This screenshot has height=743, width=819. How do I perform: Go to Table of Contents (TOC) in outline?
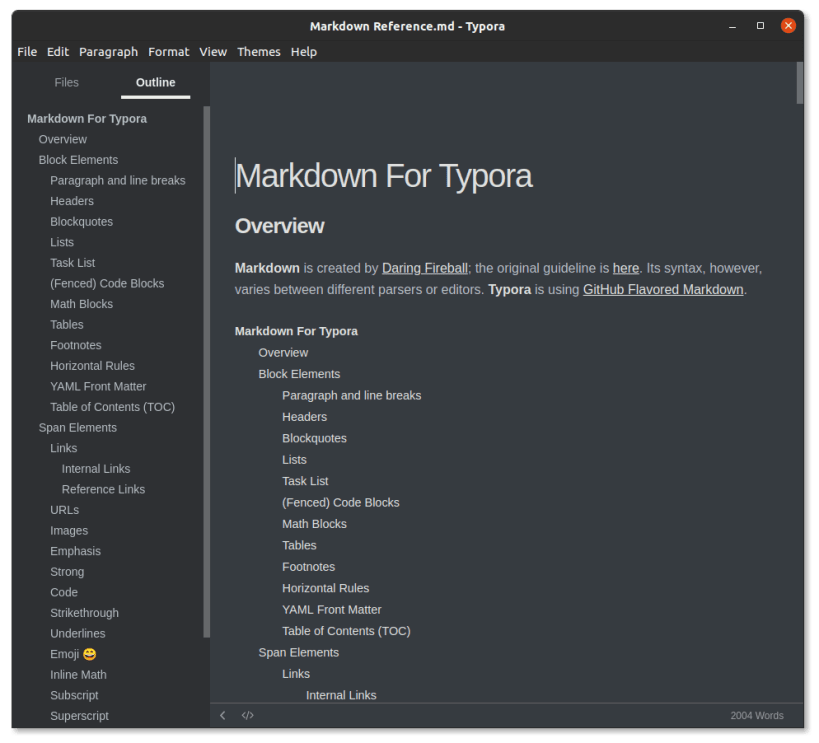pos(112,407)
